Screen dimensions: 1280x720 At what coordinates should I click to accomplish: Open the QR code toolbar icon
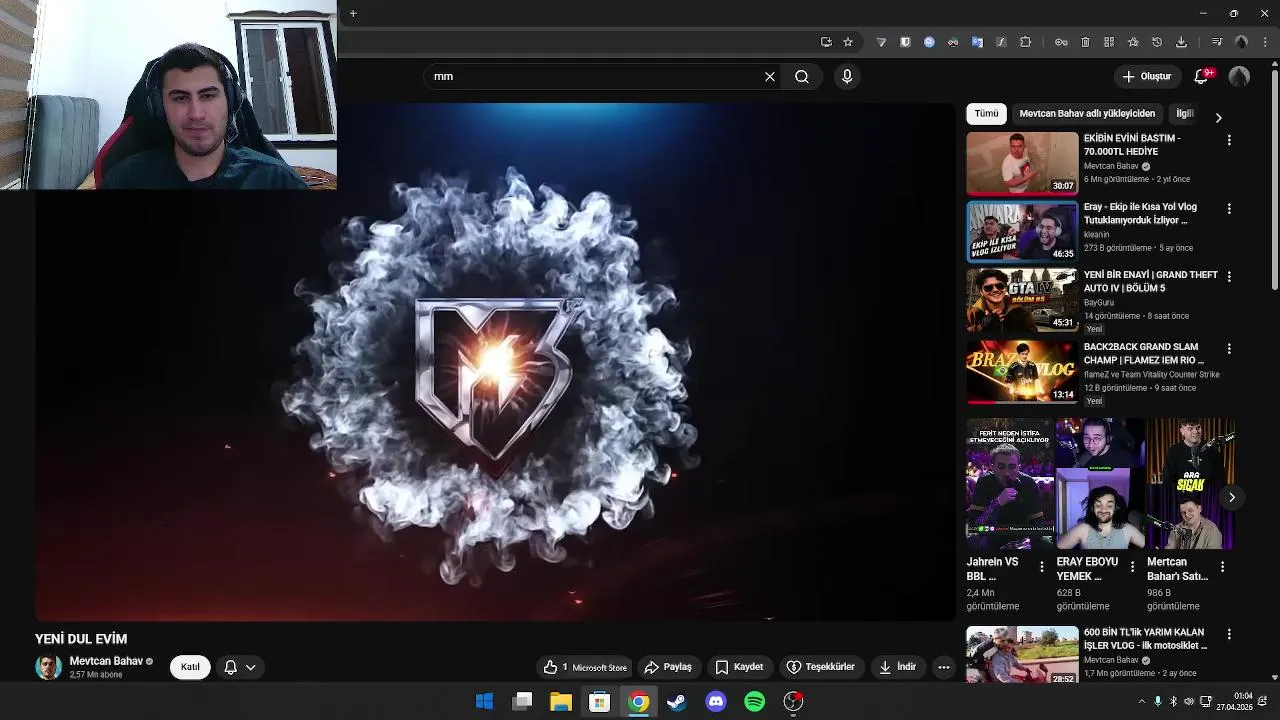(x=1109, y=42)
